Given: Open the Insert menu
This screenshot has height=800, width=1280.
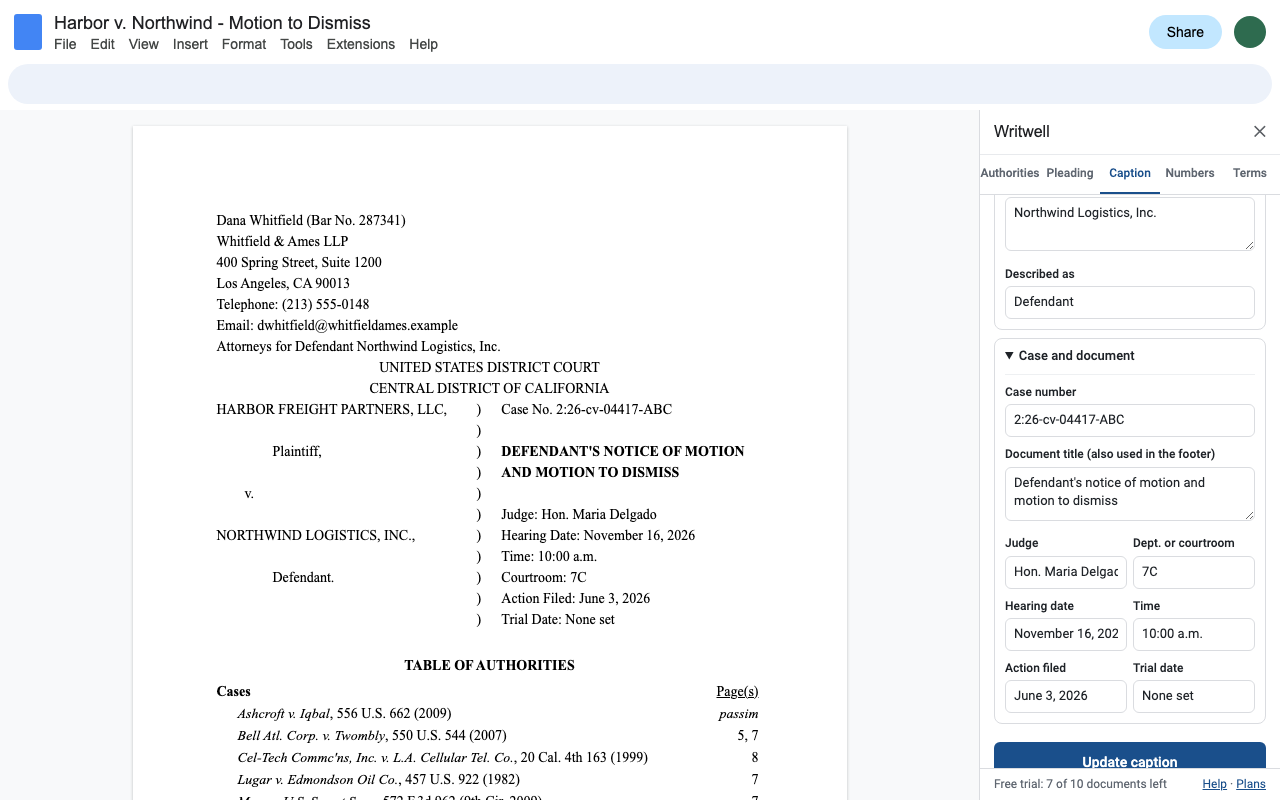Looking at the screenshot, I should click(190, 44).
